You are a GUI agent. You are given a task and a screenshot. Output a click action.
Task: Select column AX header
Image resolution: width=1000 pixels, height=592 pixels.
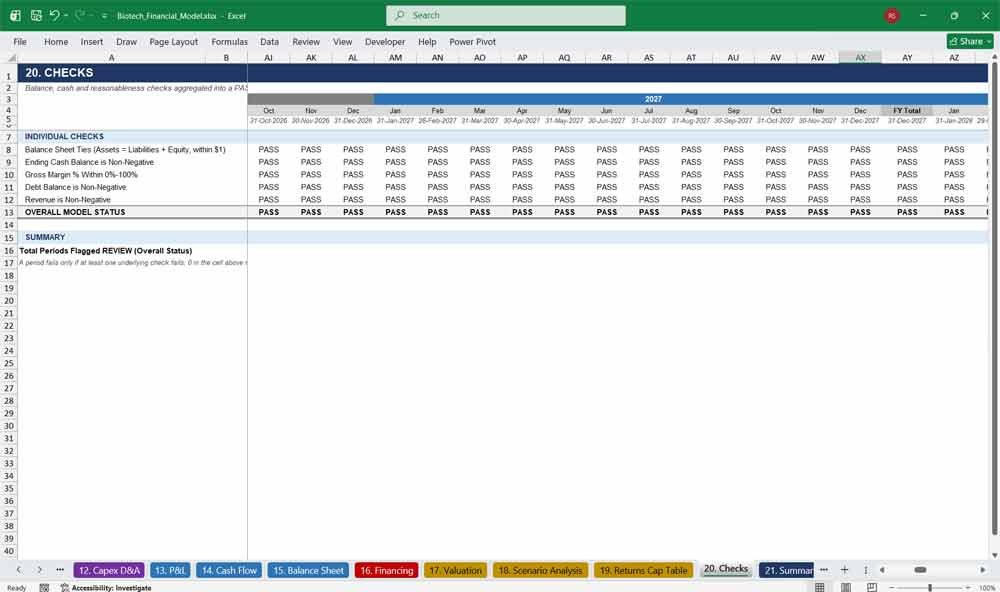860,57
